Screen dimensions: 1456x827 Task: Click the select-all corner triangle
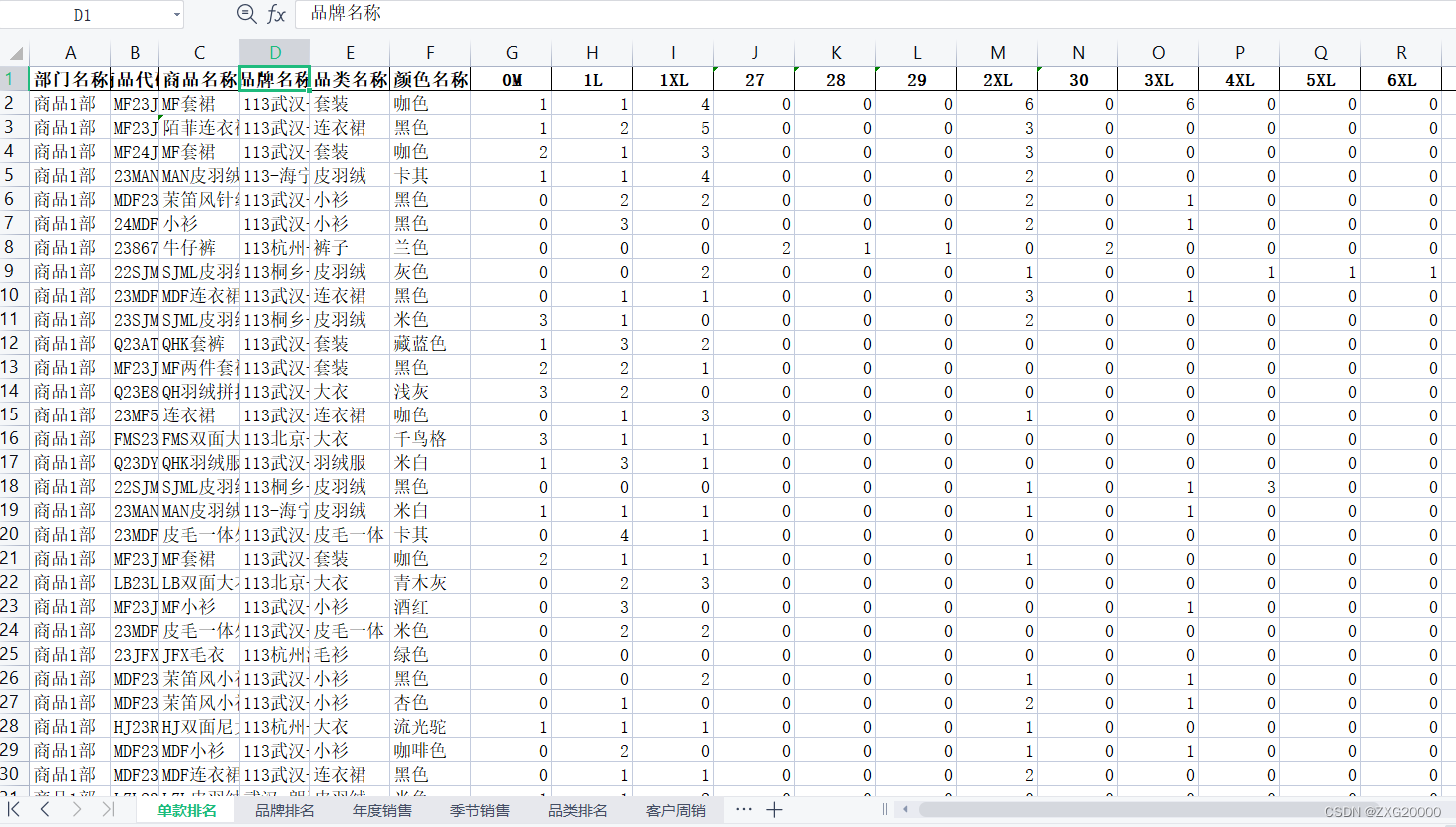click(x=16, y=53)
